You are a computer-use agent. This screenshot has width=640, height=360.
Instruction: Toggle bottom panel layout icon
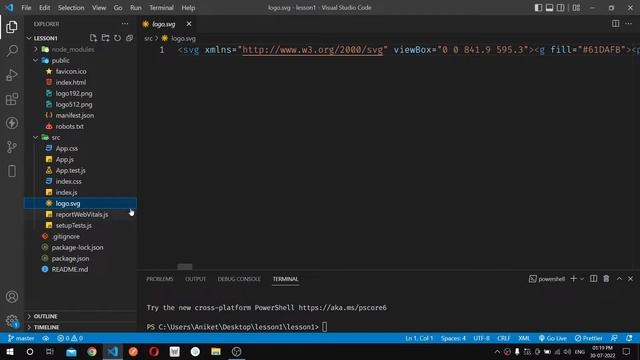[x=549, y=7]
